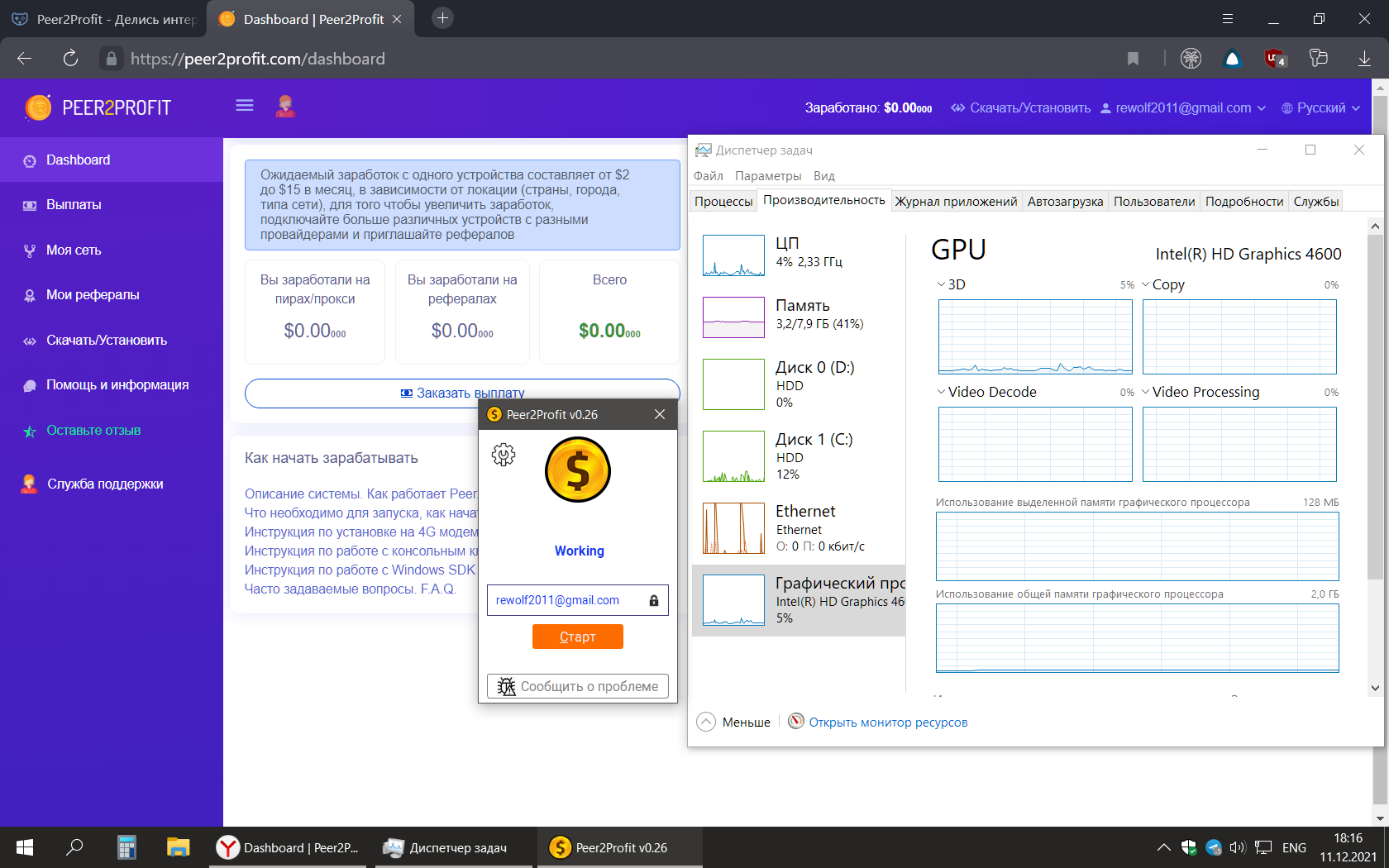Screen dimensions: 1389x868
Task: Open calculator icon on taskbar
Action: point(126,847)
